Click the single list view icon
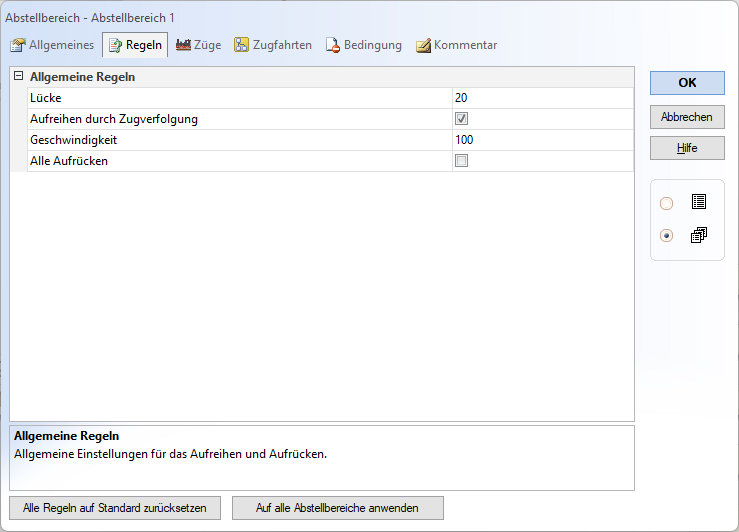This screenshot has height=532, width=739. (698, 202)
